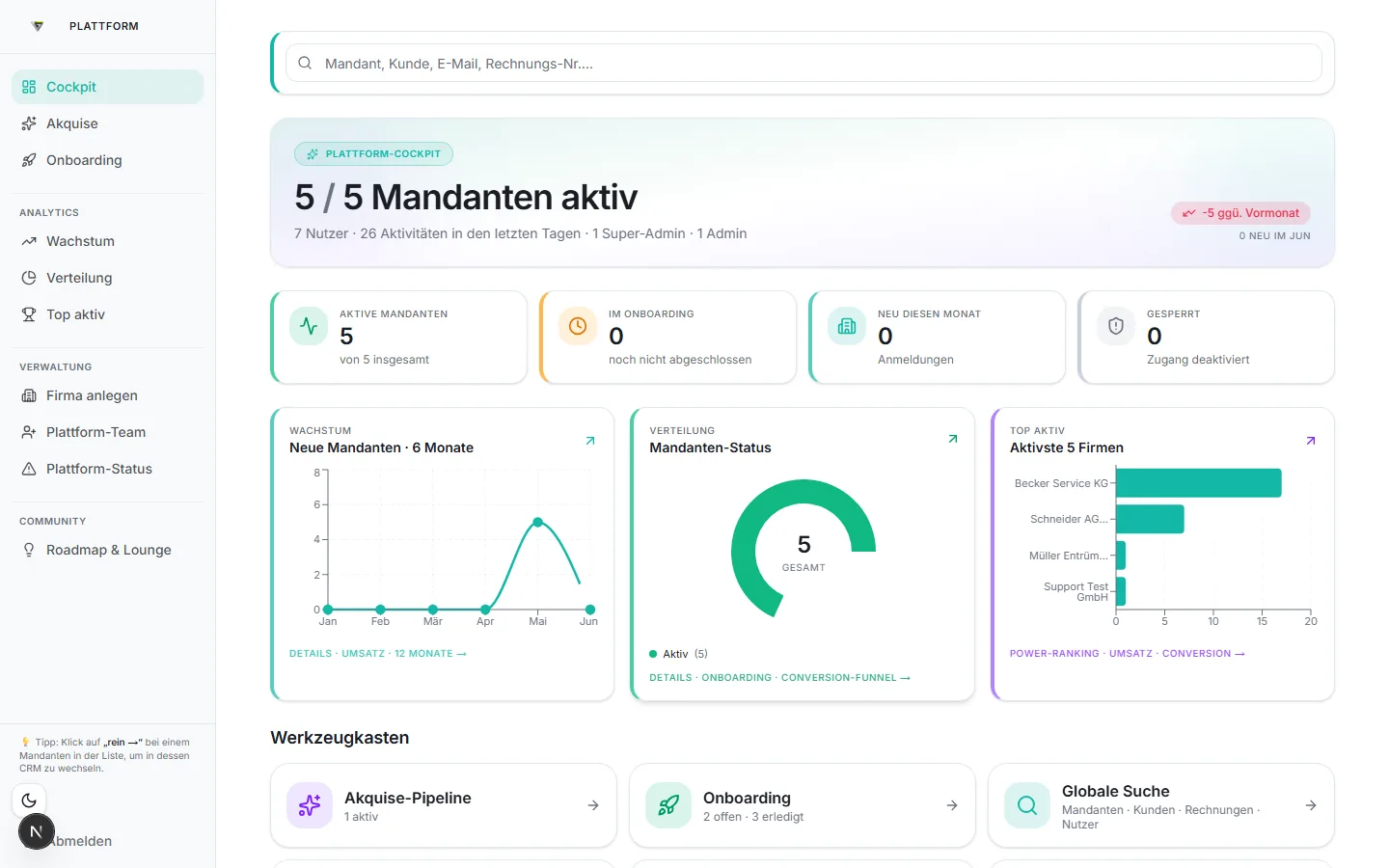Open Verteilung analytics page
1389x868 pixels.
tap(107, 278)
